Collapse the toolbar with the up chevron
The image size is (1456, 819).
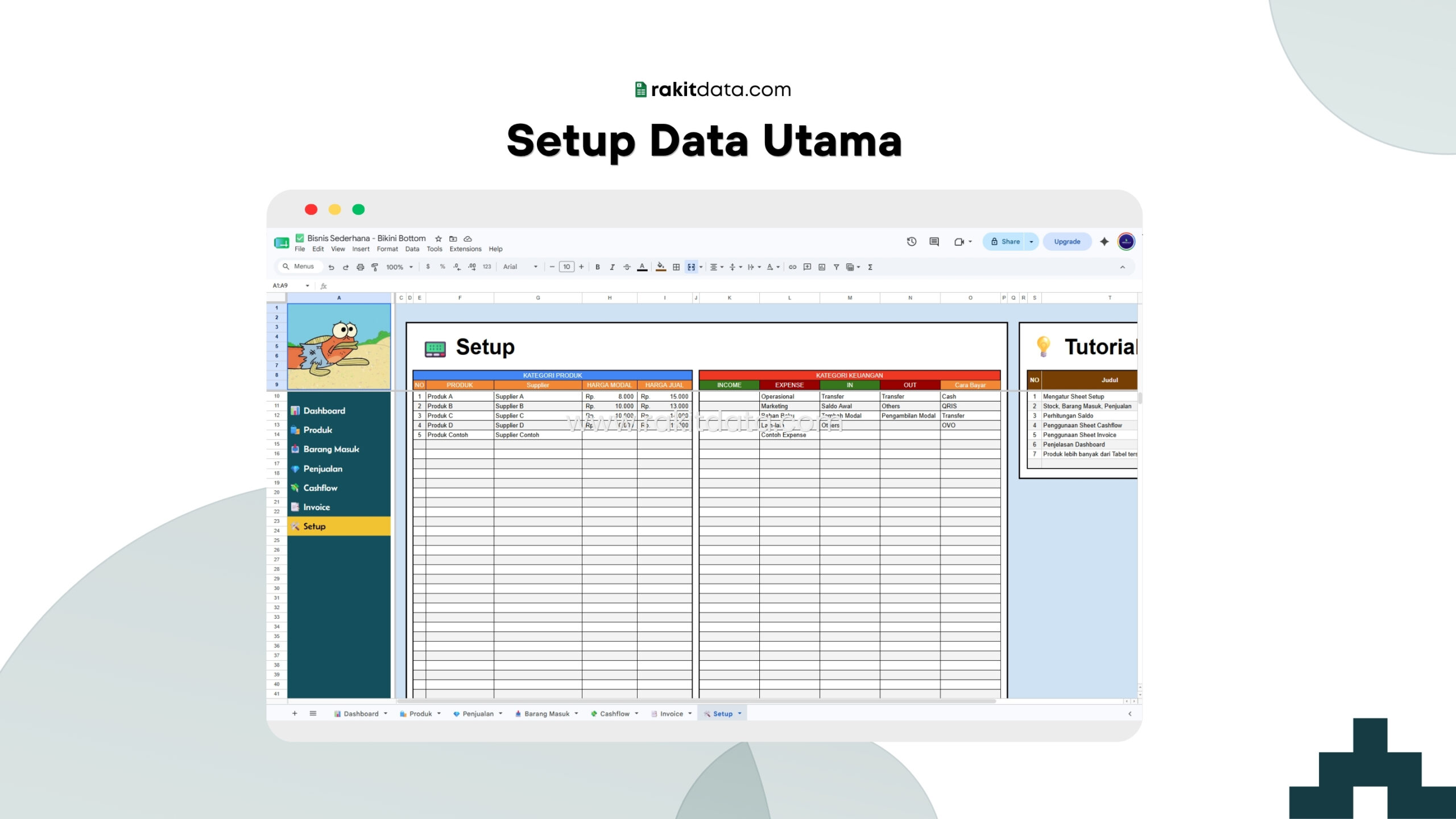tap(1122, 267)
